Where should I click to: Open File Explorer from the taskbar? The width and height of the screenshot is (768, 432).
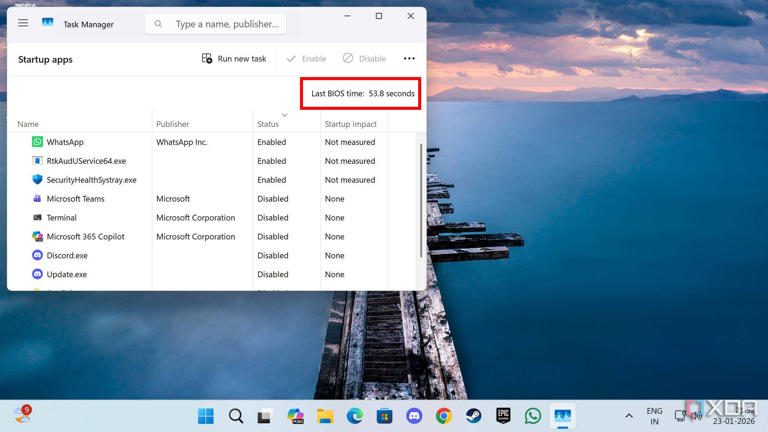click(325, 416)
